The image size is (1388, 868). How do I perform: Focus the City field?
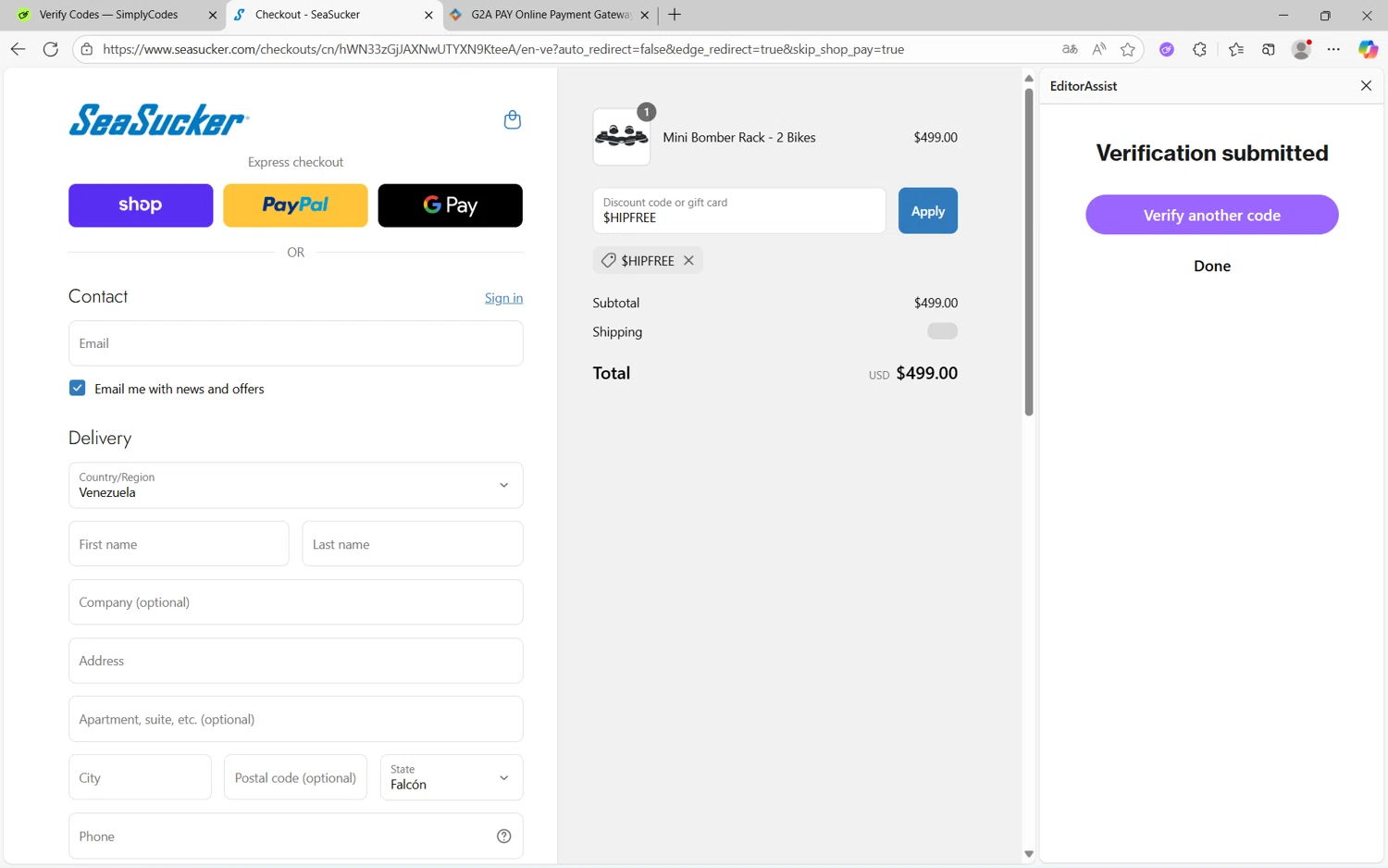click(140, 777)
